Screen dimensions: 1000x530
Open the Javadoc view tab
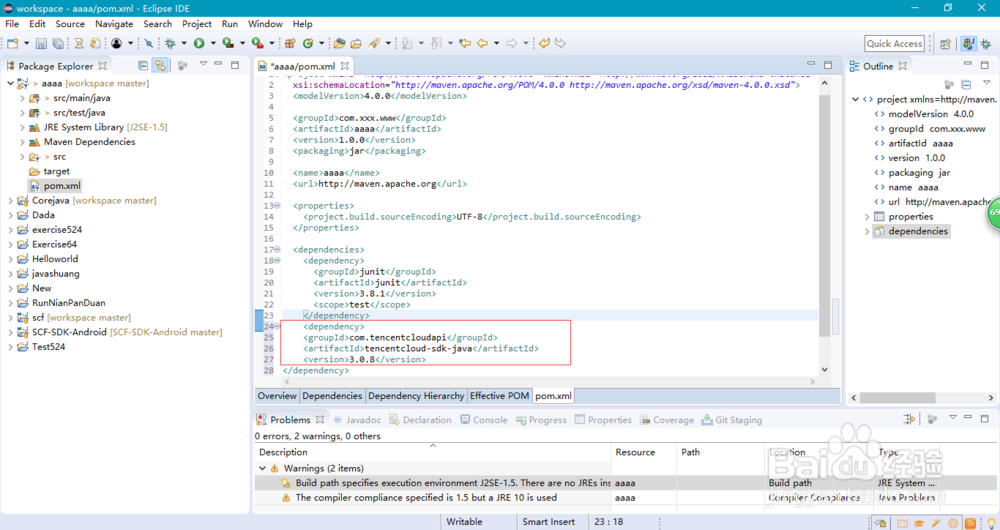point(357,420)
